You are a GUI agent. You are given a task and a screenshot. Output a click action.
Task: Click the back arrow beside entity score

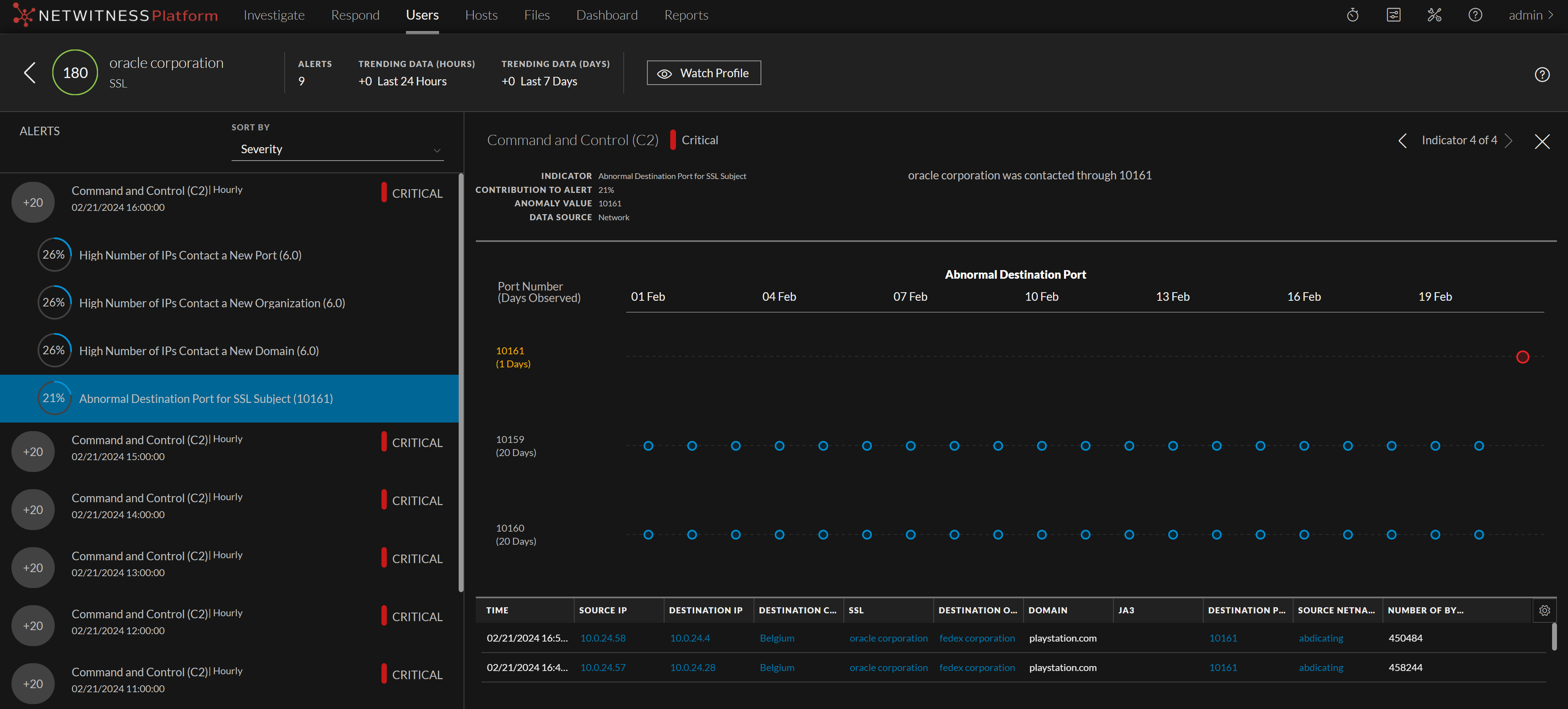pyautogui.click(x=29, y=72)
